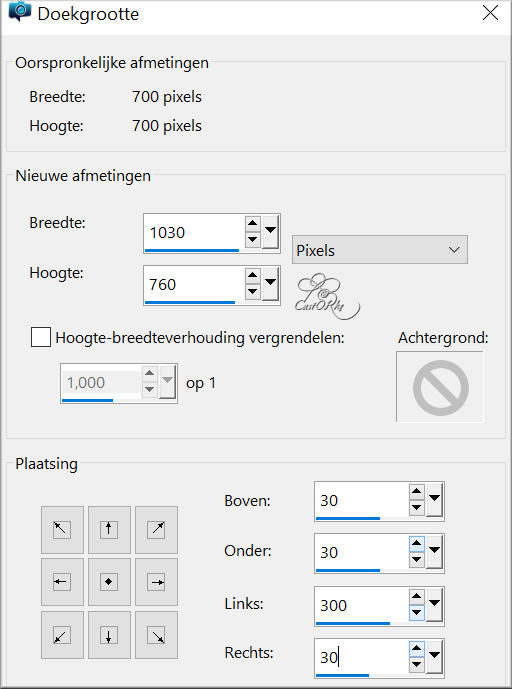
Task: Select the left-middle placement arrow
Action: (62, 582)
